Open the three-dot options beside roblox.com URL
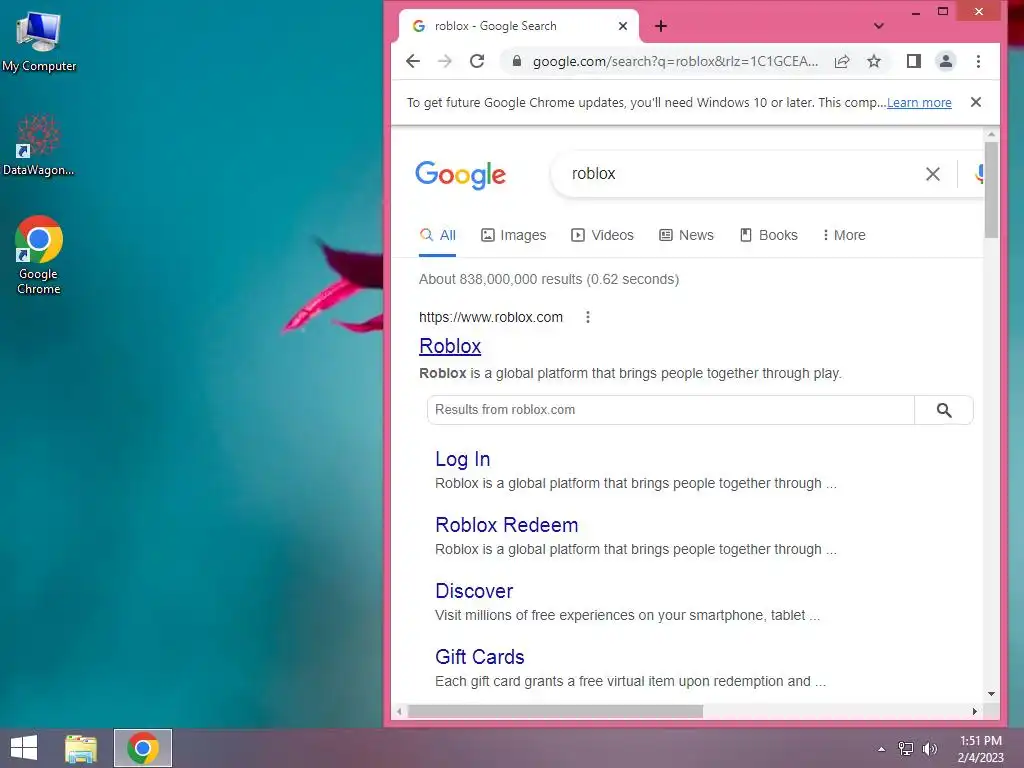 click(588, 317)
